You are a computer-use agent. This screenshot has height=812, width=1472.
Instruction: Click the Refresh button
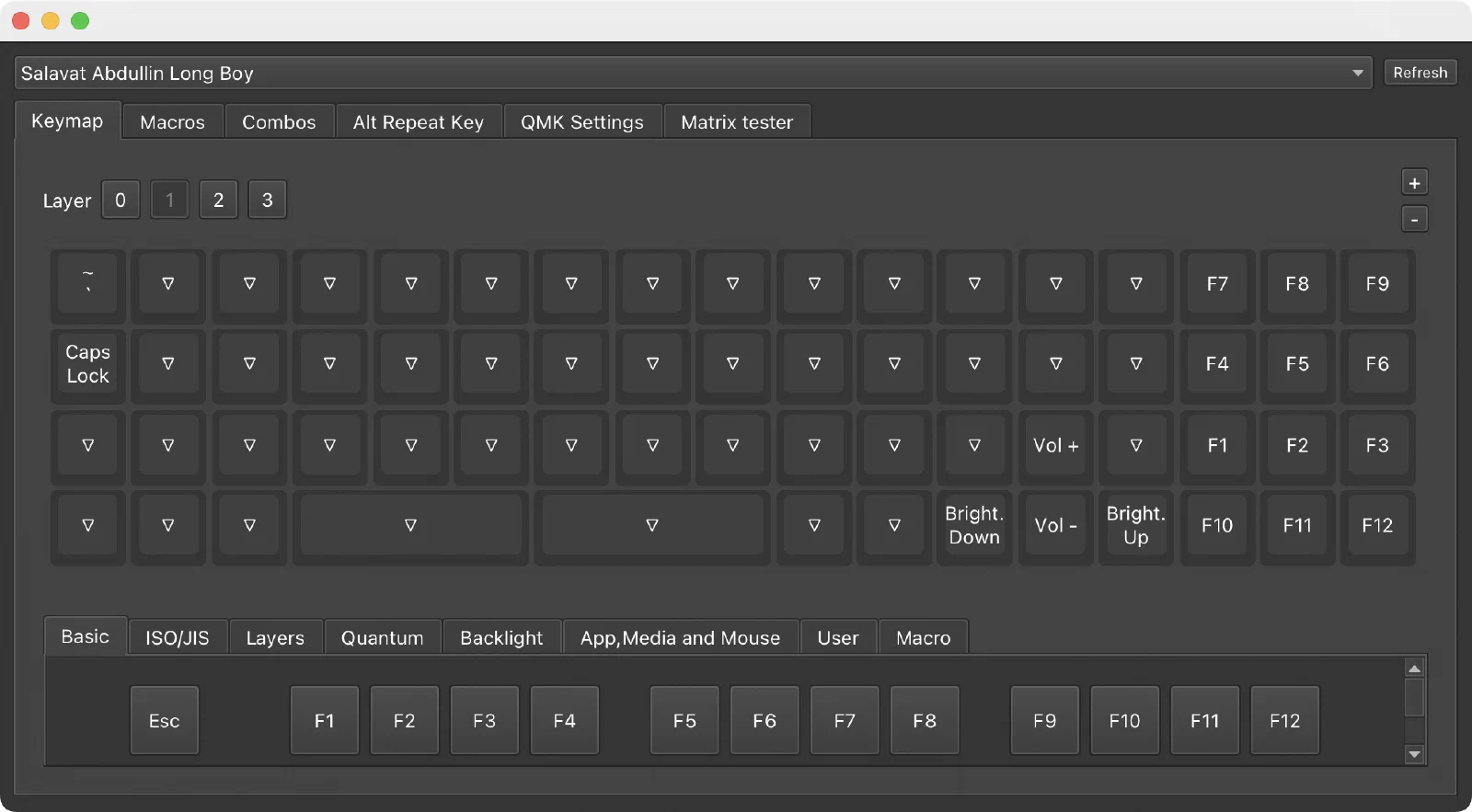pos(1420,73)
